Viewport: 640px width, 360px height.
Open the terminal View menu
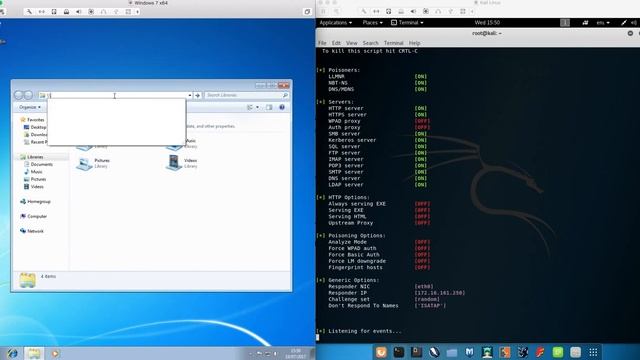351,43
